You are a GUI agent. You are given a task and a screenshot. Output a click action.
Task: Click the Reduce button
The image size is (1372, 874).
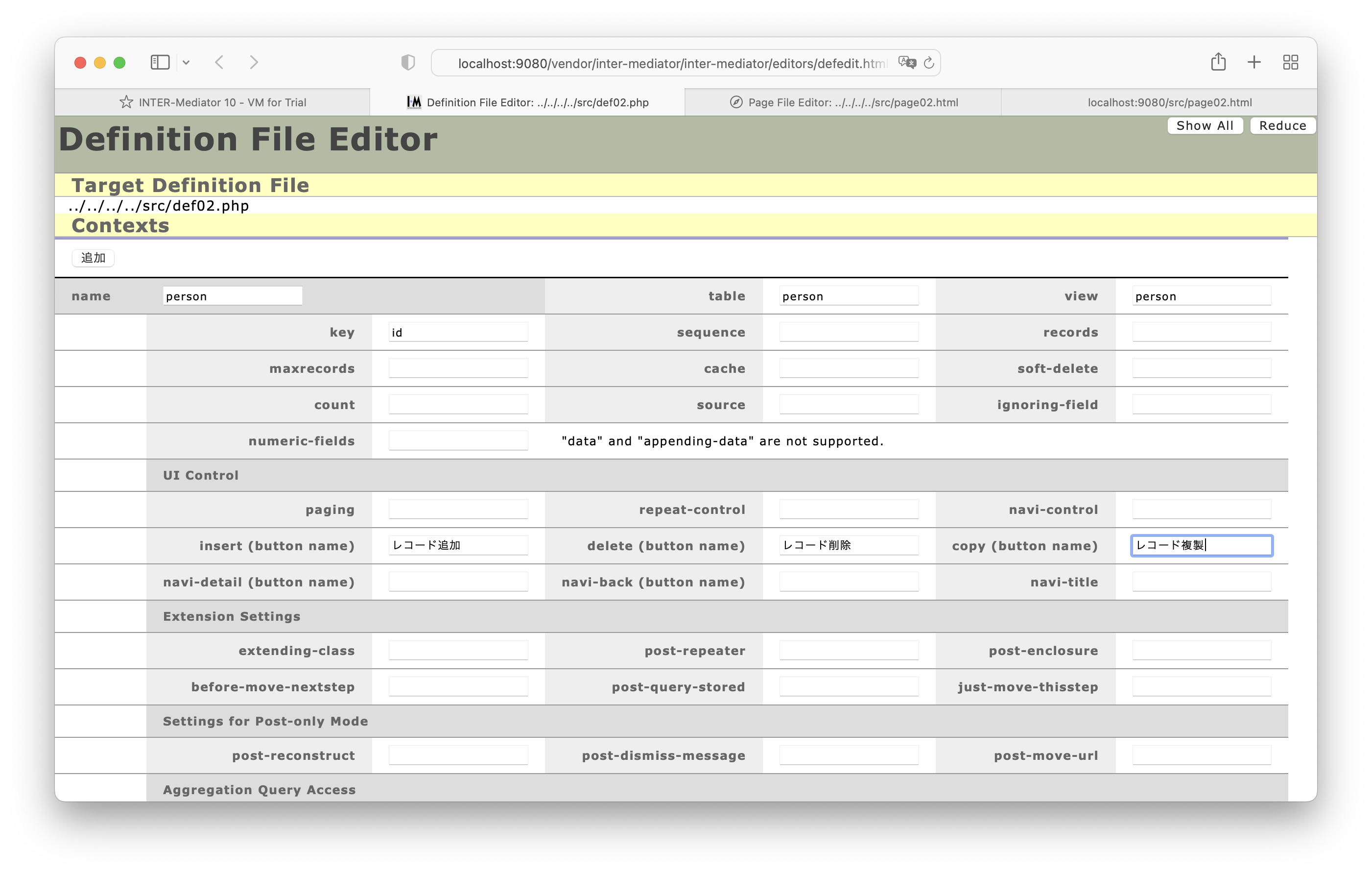(x=1282, y=125)
